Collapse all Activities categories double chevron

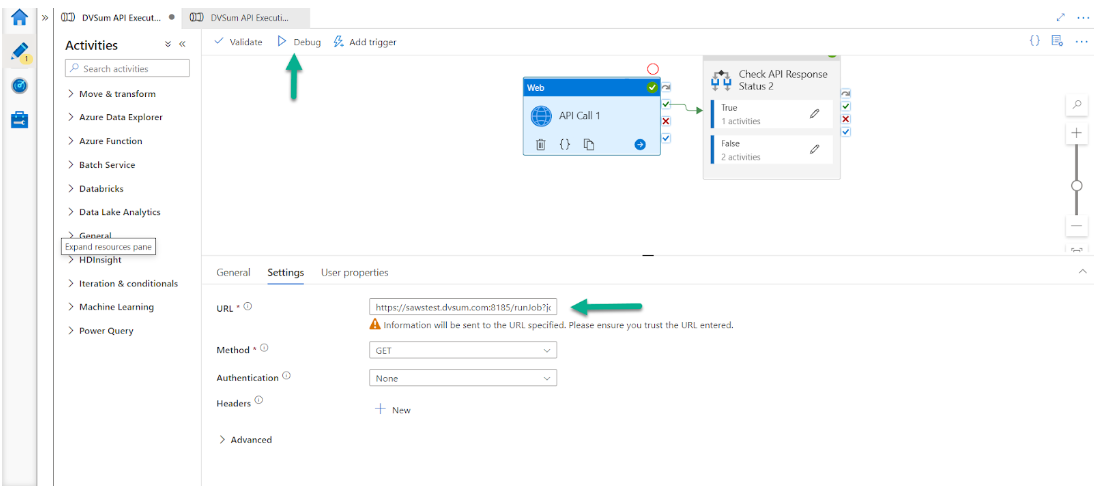[168, 44]
